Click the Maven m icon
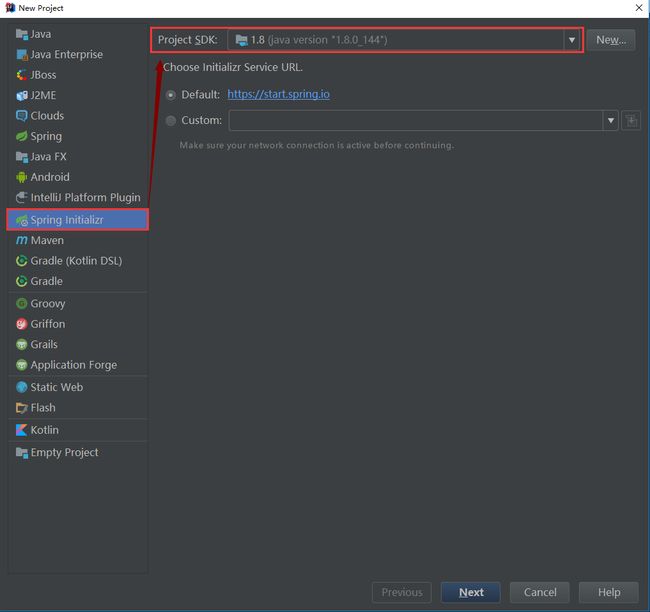The height and width of the screenshot is (612, 650). (22, 240)
